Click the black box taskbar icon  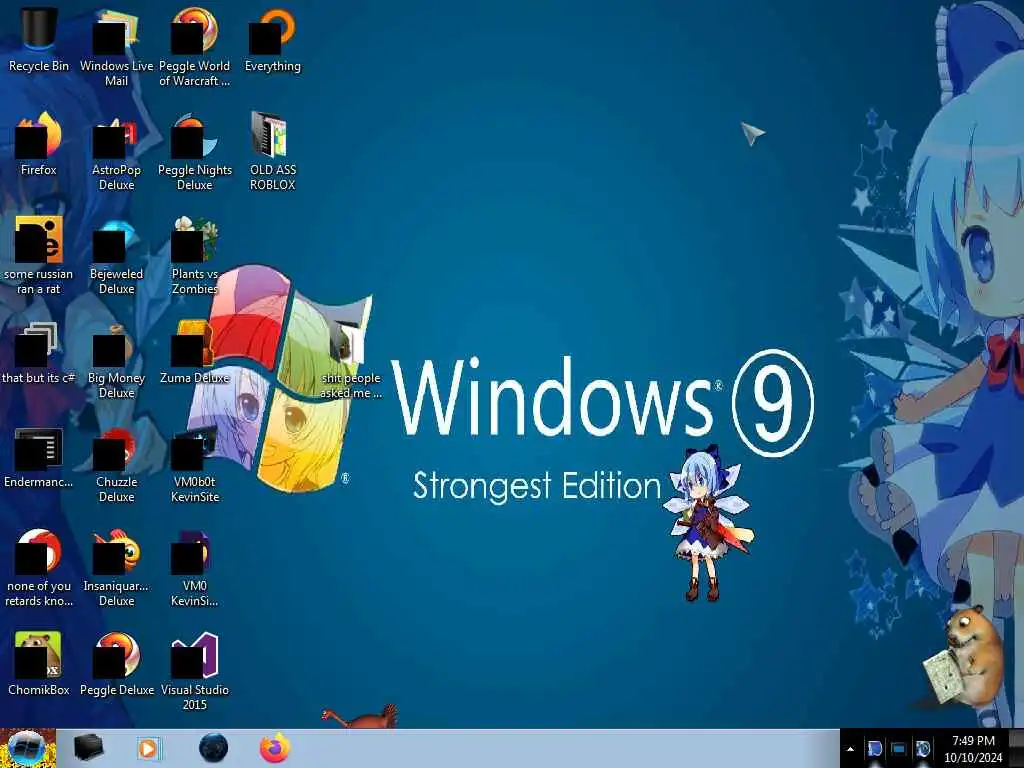[88, 748]
